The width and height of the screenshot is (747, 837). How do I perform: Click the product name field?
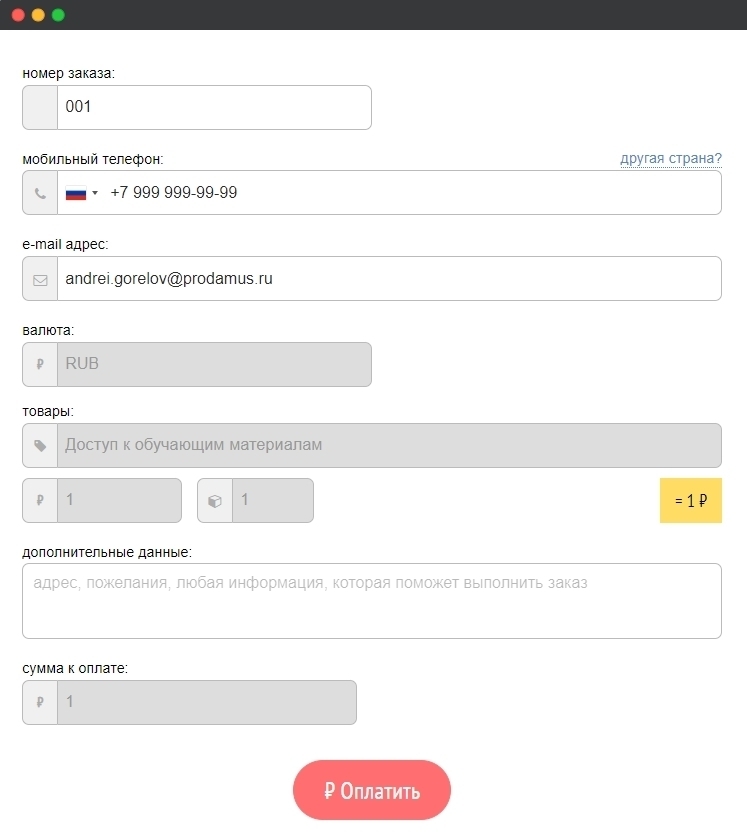(388, 446)
